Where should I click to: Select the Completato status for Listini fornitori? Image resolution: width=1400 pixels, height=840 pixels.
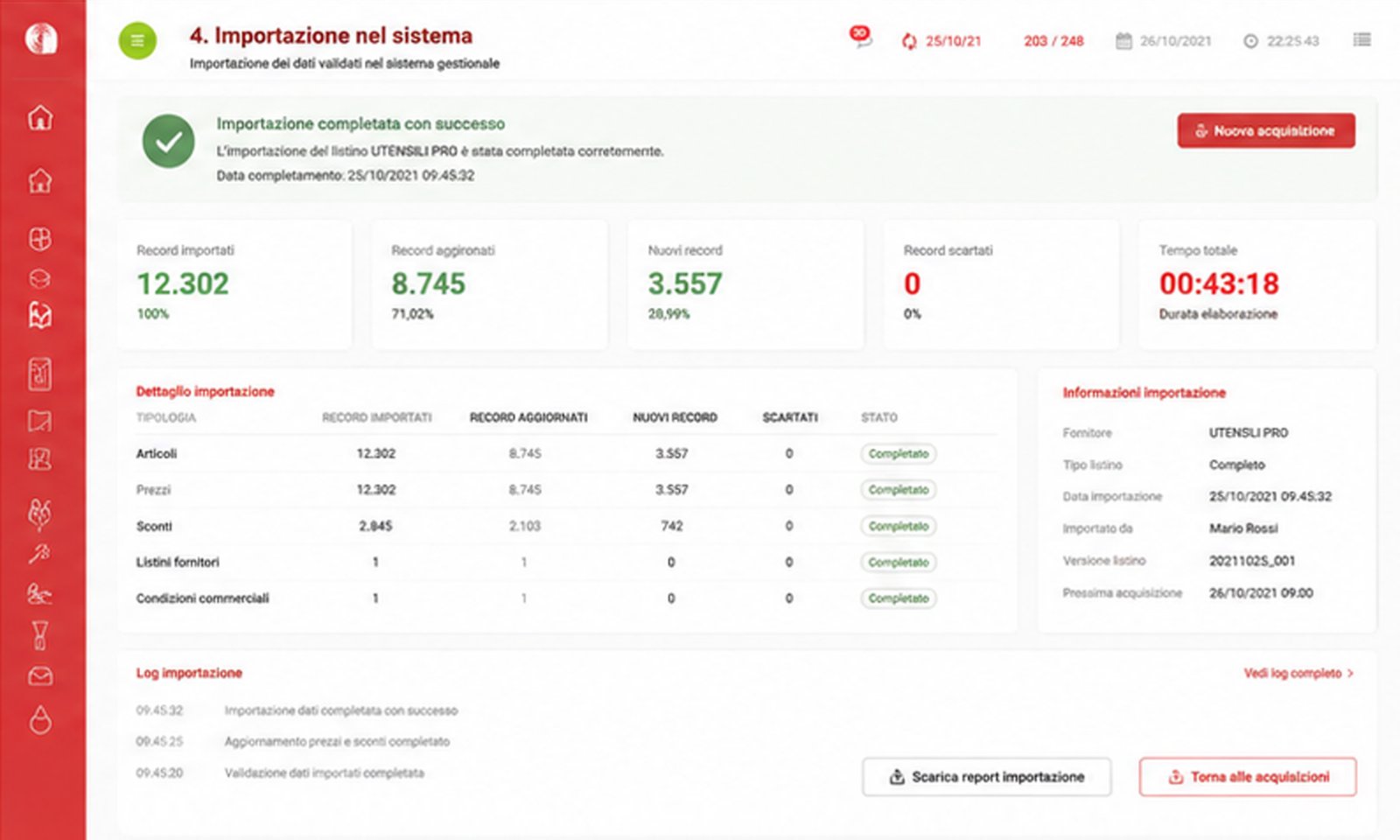tap(899, 563)
